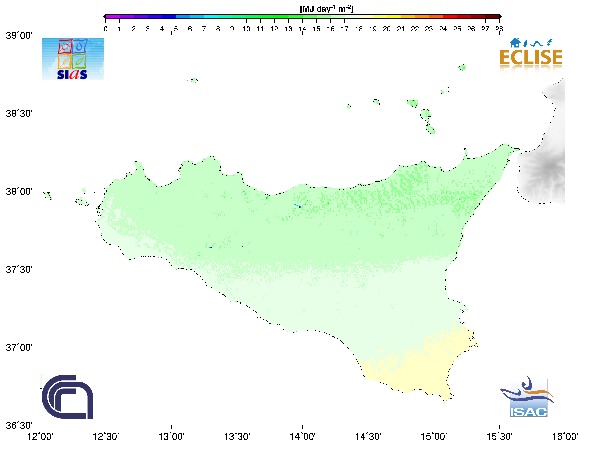The image size is (600, 450).
Task: Click the color bar tick label 10
Action: pos(246,29)
